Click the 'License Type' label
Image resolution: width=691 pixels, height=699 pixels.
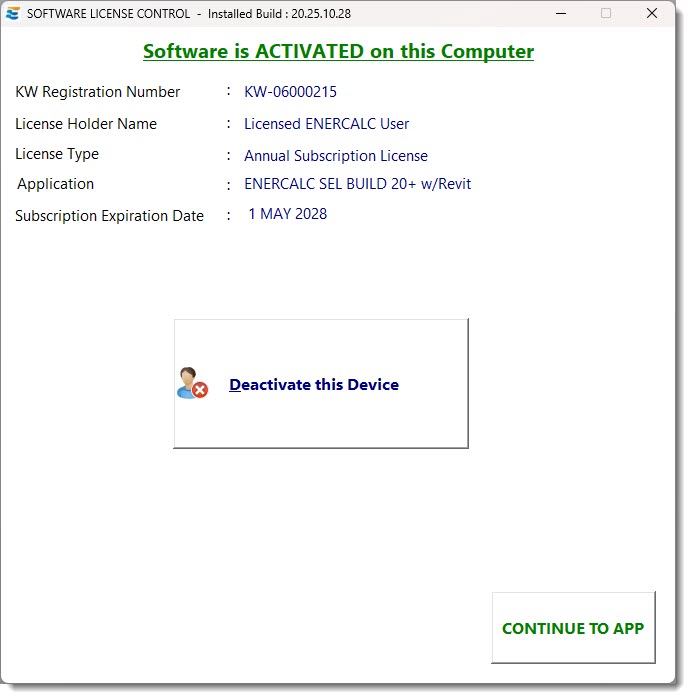(57, 154)
